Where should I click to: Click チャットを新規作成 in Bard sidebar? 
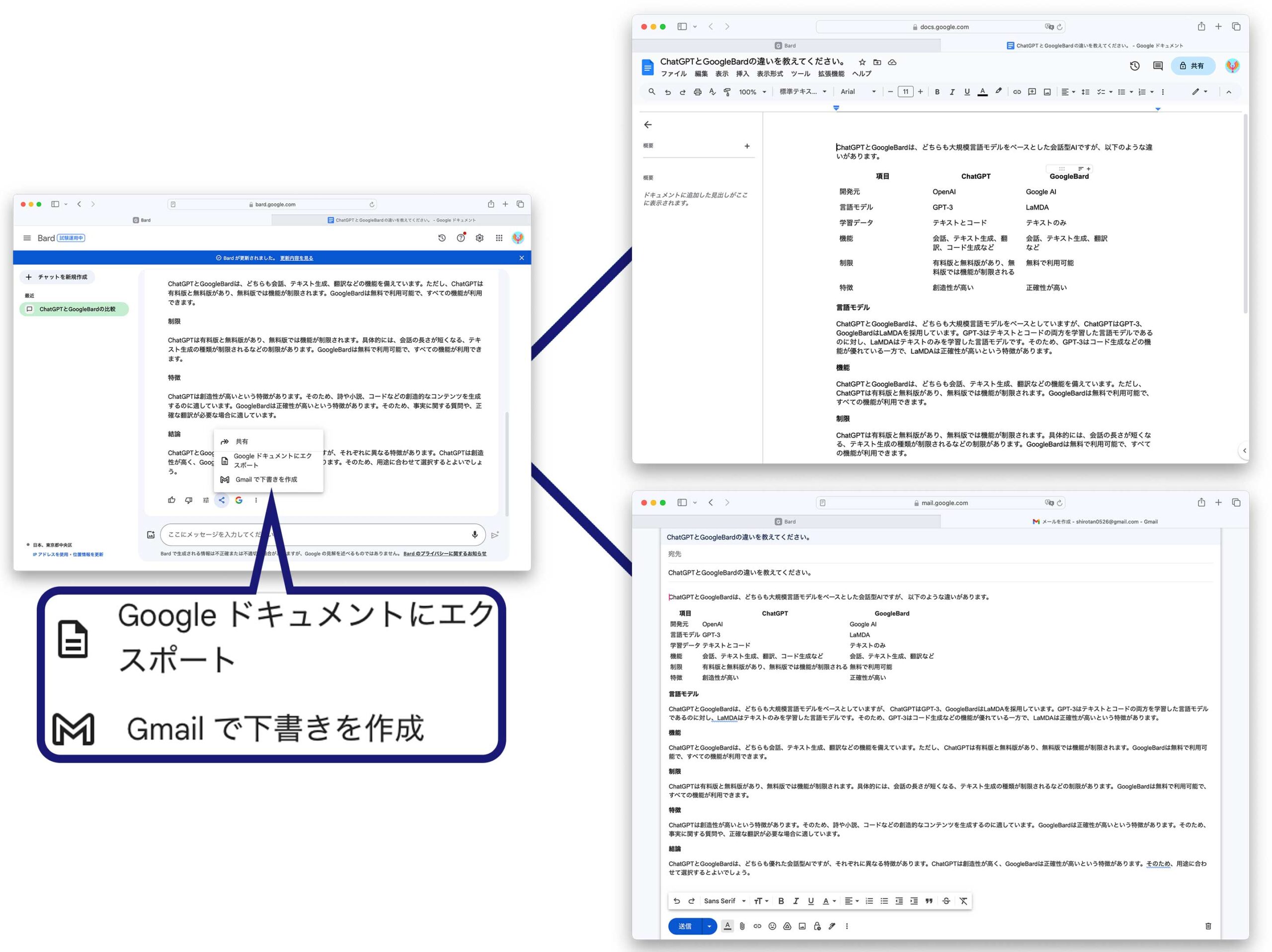(57, 277)
